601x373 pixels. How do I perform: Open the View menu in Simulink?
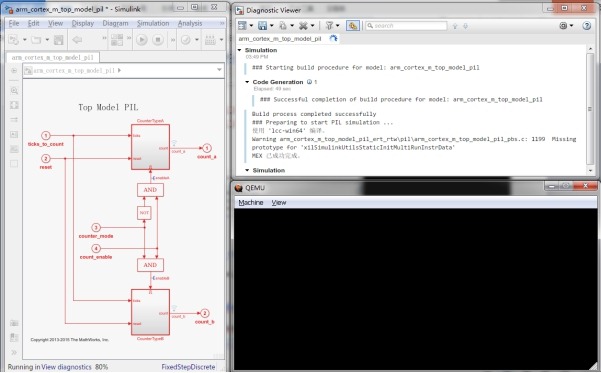pyautogui.click(x=56, y=23)
